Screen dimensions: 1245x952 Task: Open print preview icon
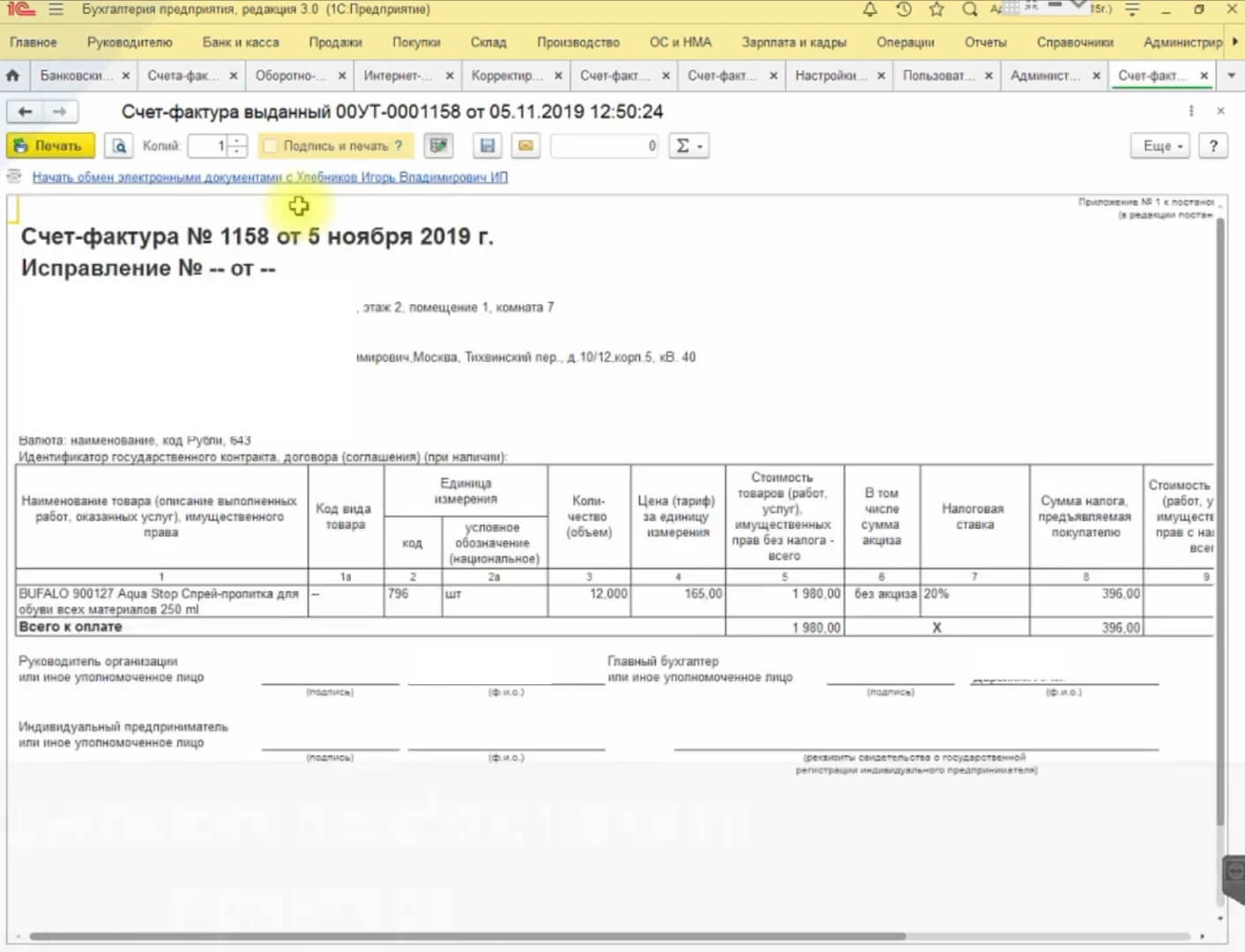point(119,145)
